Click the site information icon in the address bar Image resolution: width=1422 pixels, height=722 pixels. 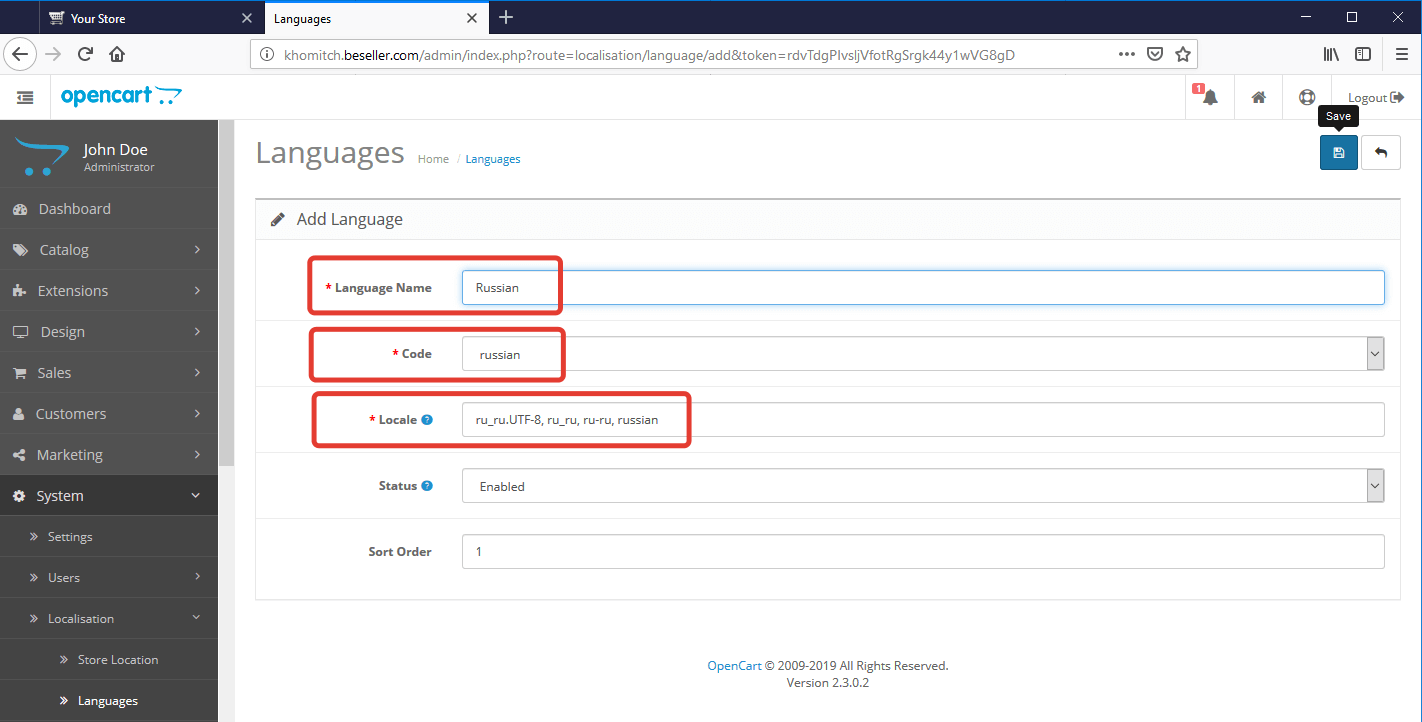(266, 55)
